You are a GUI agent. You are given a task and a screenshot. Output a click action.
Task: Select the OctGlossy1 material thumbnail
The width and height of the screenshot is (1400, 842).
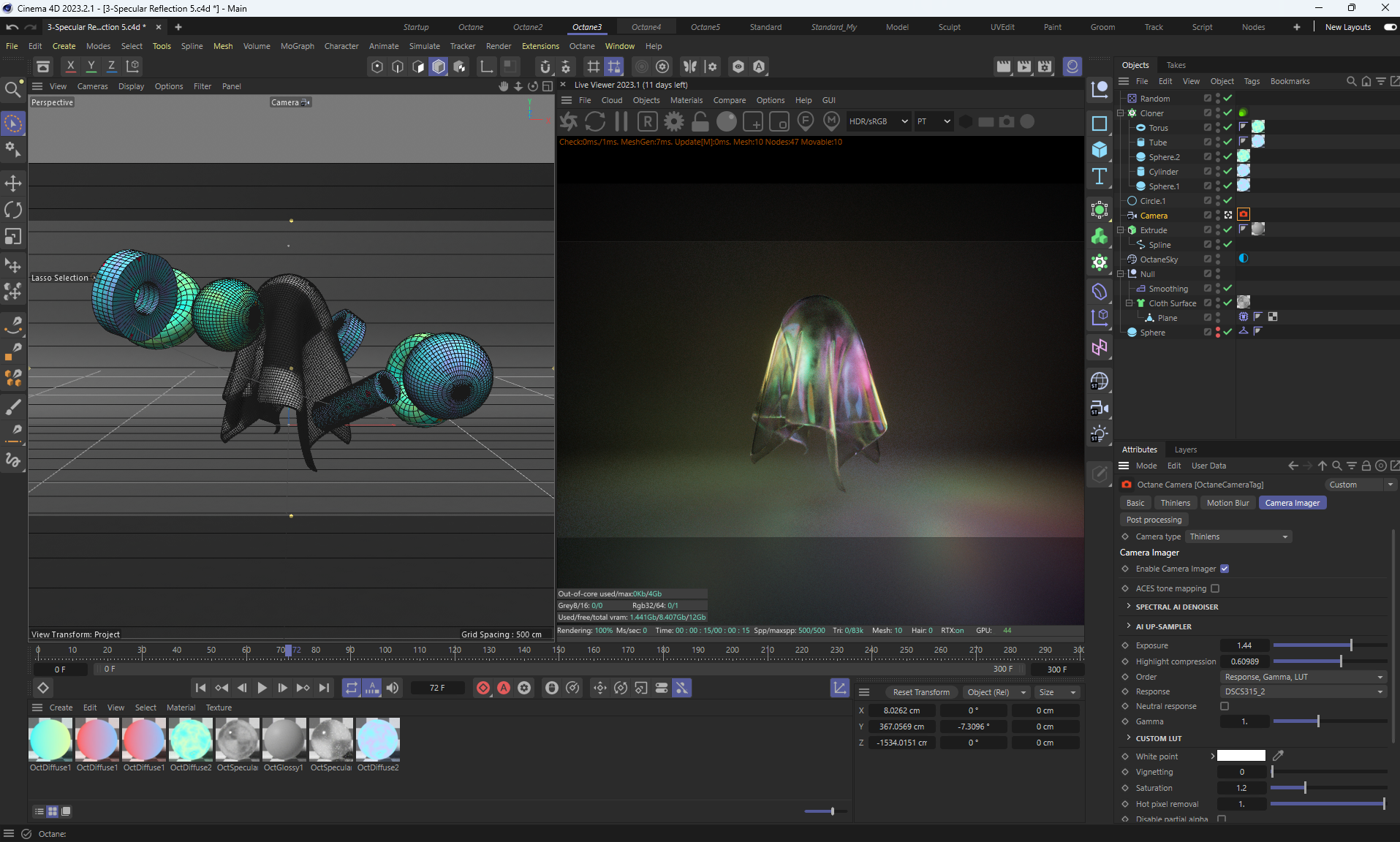coord(284,740)
